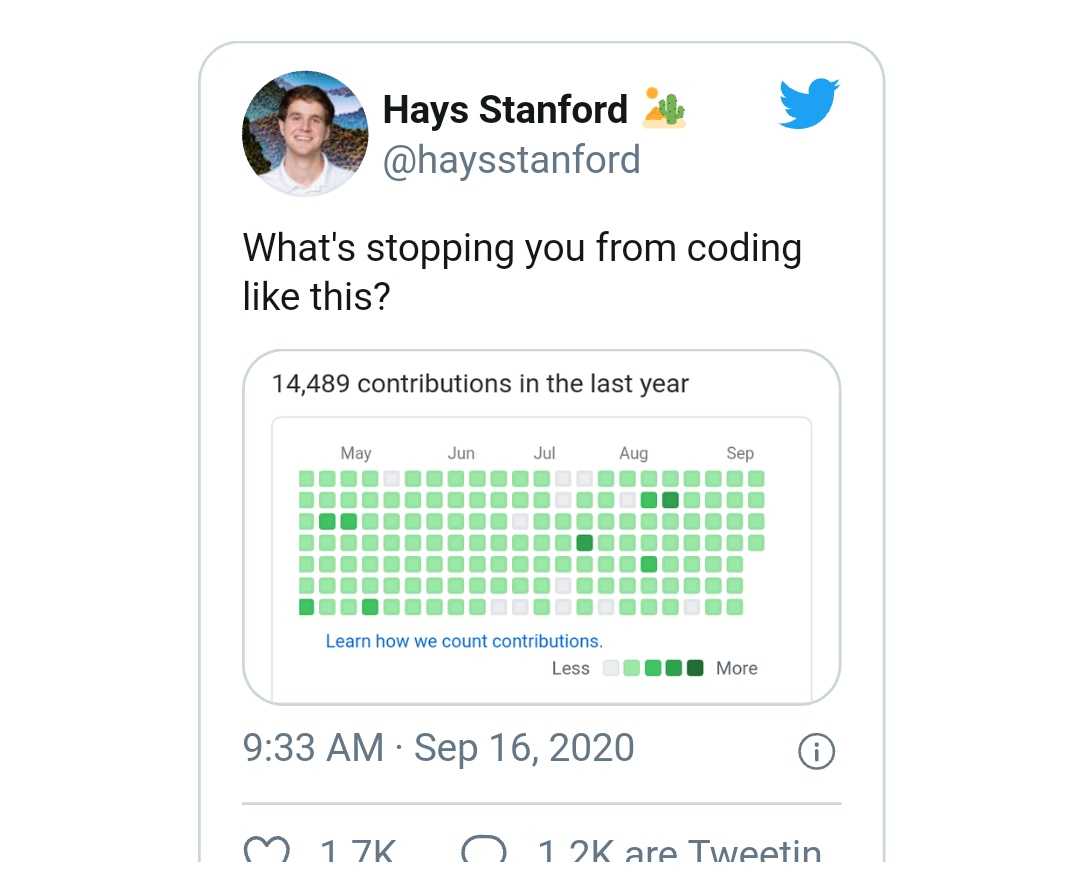
Task: Click the Sep month label
Action: click(740, 453)
